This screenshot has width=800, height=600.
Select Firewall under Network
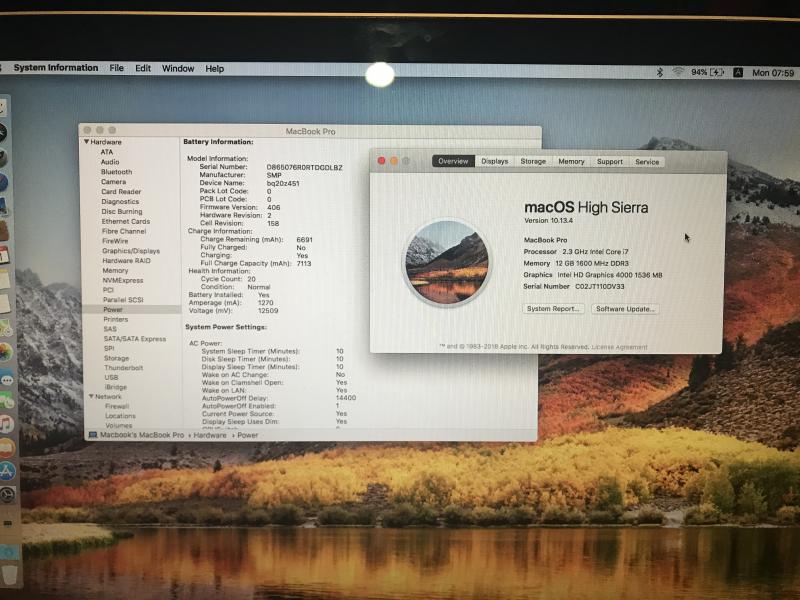pyautogui.click(x=117, y=406)
